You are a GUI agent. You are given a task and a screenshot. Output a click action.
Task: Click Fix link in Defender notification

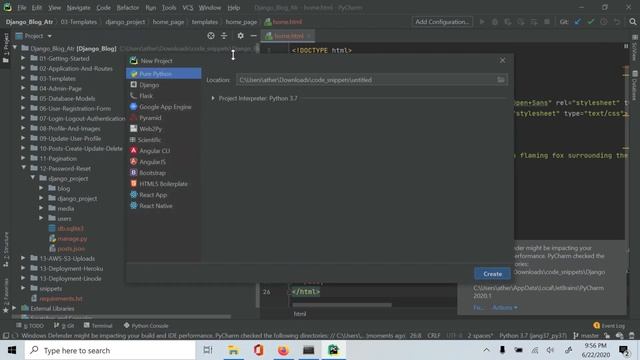pyautogui.click(x=478, y=307)
